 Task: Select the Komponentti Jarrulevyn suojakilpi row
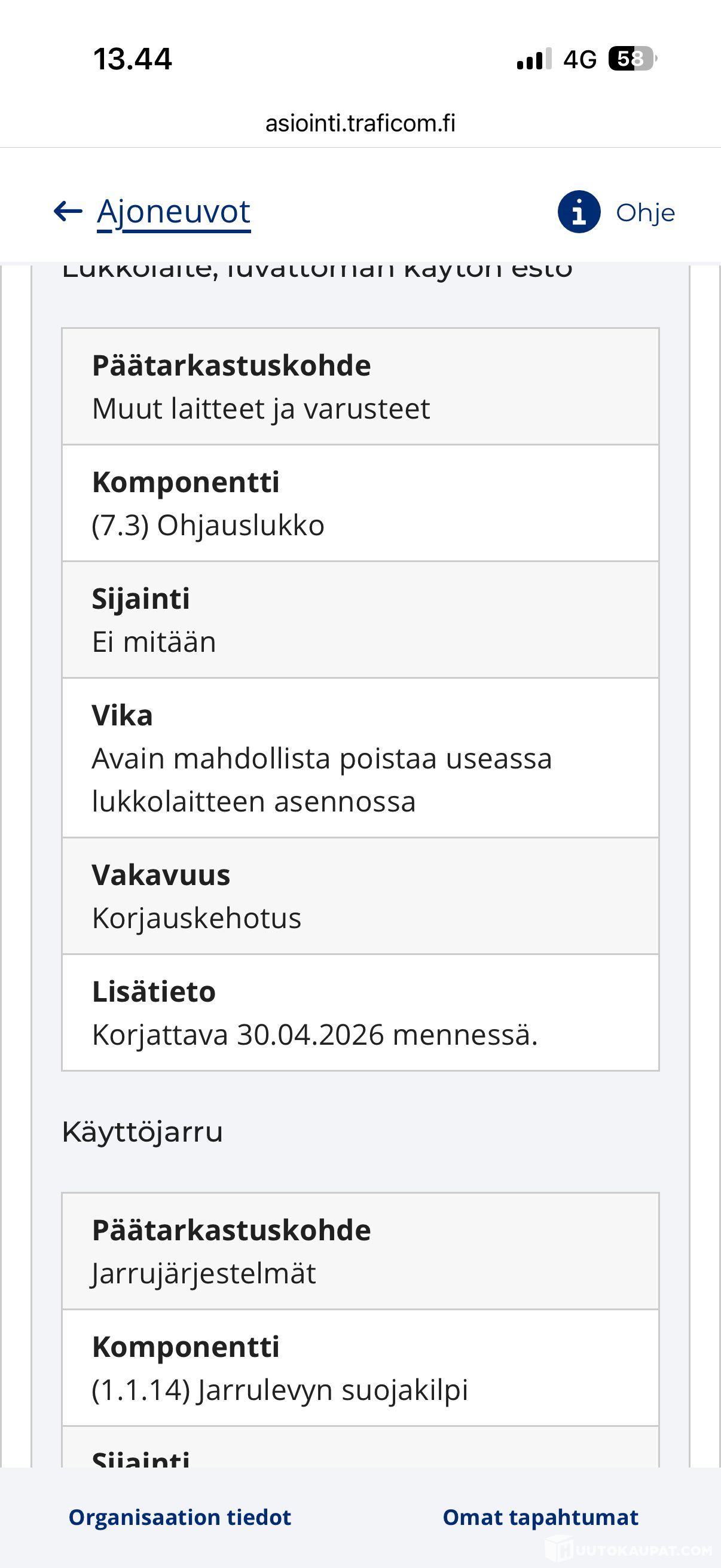click(360, 1368)
